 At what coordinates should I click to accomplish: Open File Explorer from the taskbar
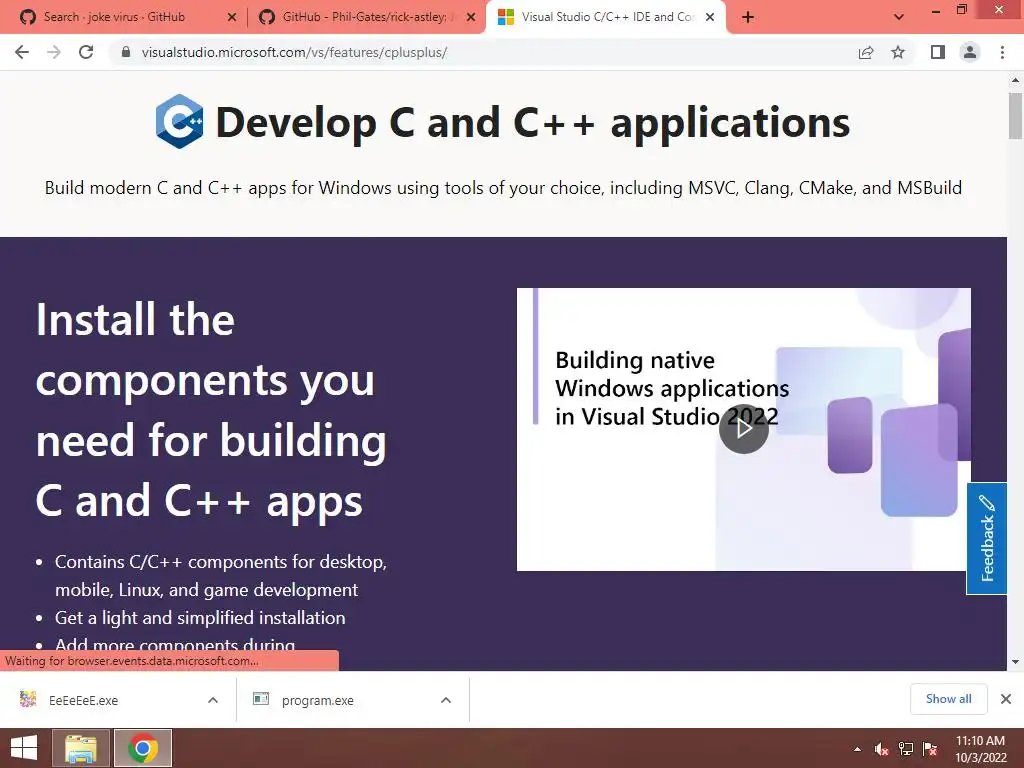(80, 748)
